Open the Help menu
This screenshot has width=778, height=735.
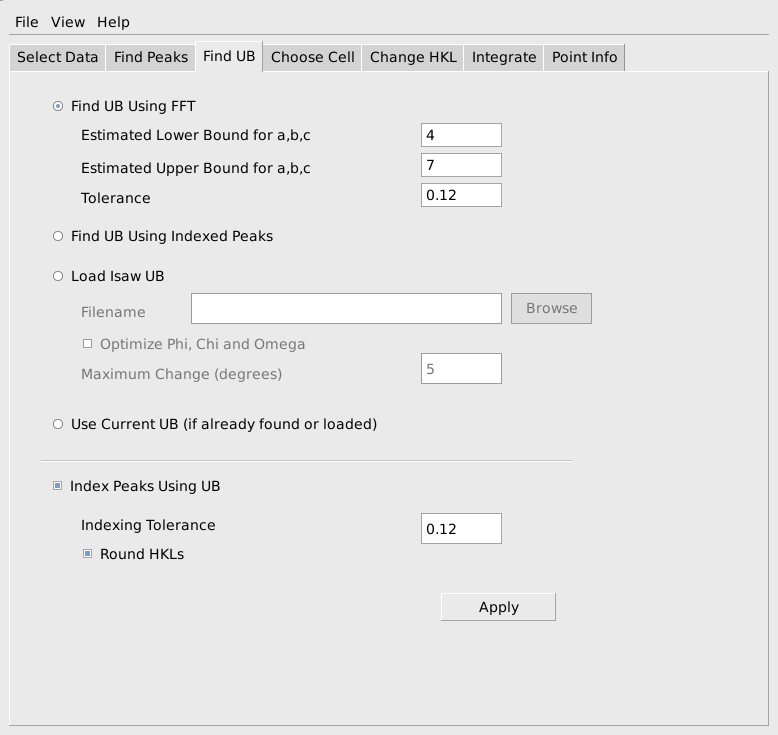(113, 22)
